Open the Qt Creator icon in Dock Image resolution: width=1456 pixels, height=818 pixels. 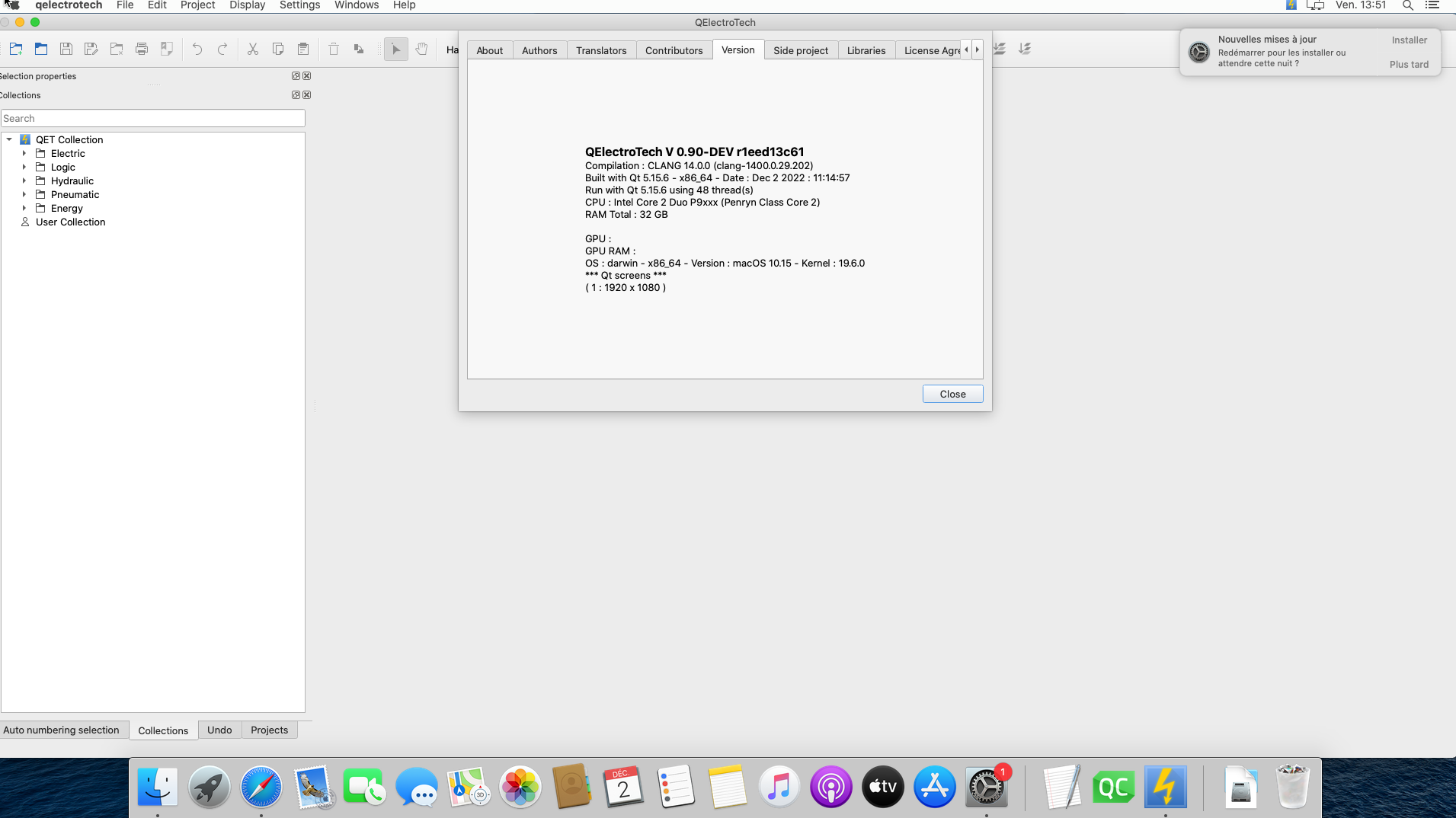pyautogui.click(x=1113, y=787)
